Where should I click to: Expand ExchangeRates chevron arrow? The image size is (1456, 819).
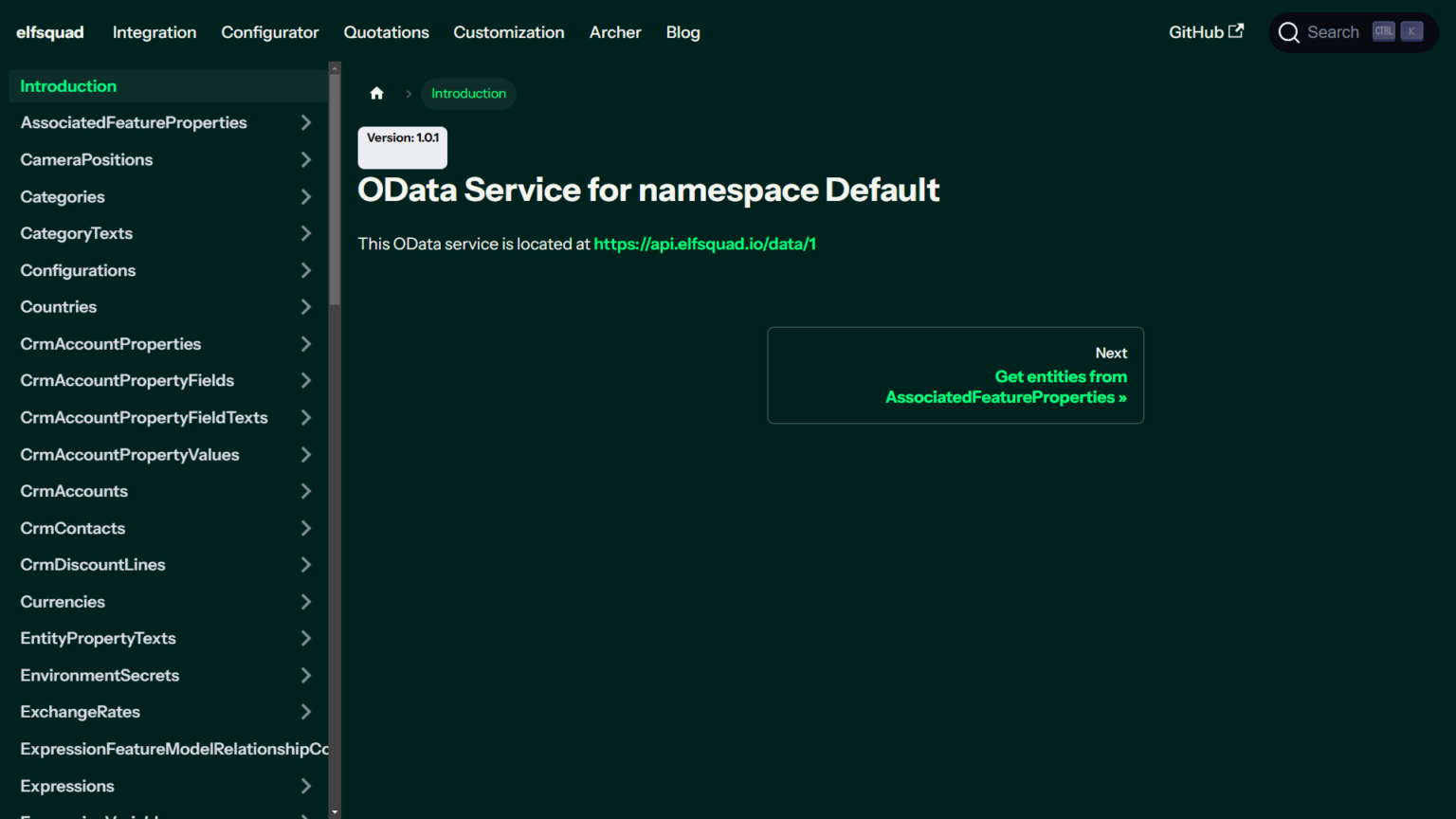point(305,712)
